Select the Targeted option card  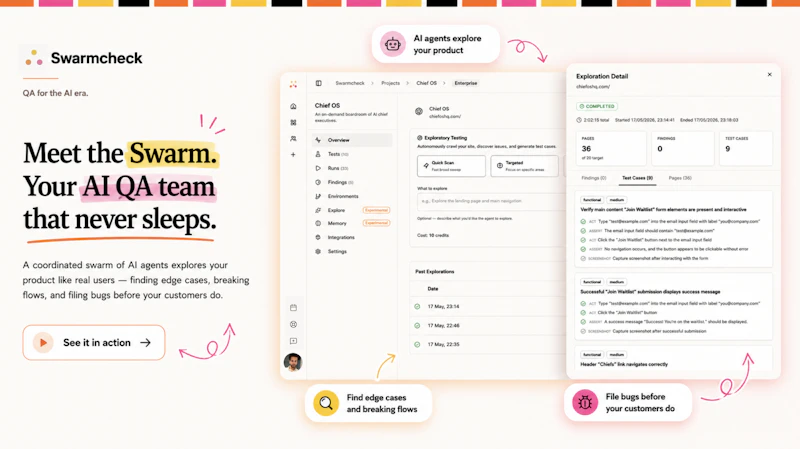click(x=524, y=166)
